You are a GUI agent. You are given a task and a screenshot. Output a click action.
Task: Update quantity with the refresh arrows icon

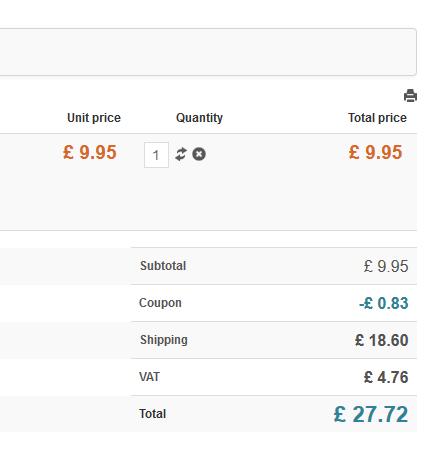pyautogui.click(x=181, y=154)
